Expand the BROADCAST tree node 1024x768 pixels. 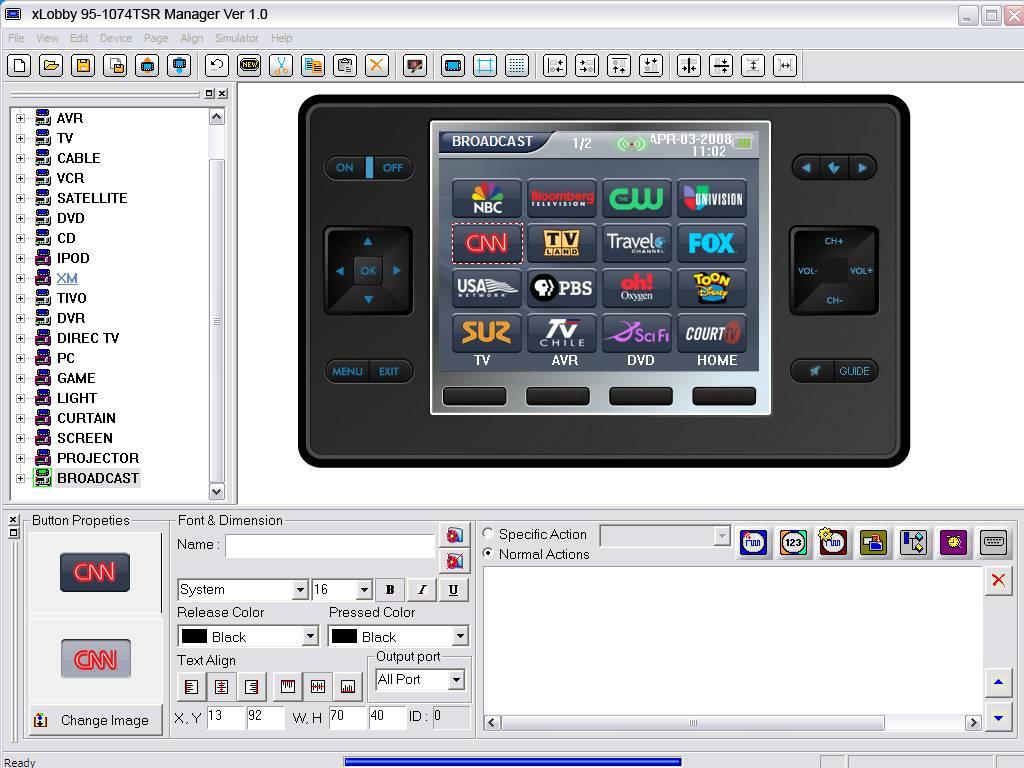click(x=20, y=479)
